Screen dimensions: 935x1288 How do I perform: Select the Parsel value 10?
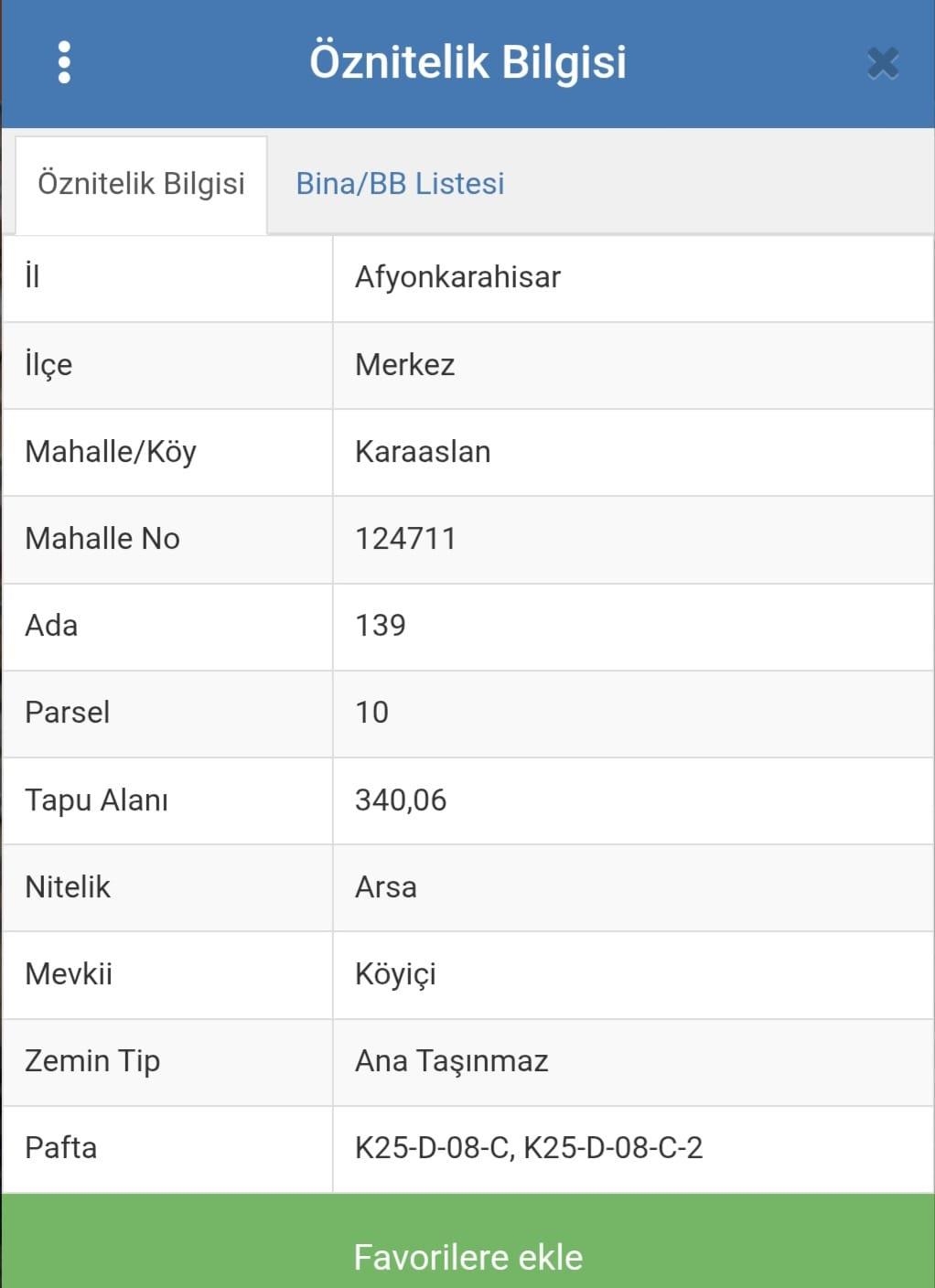point(371,713)
